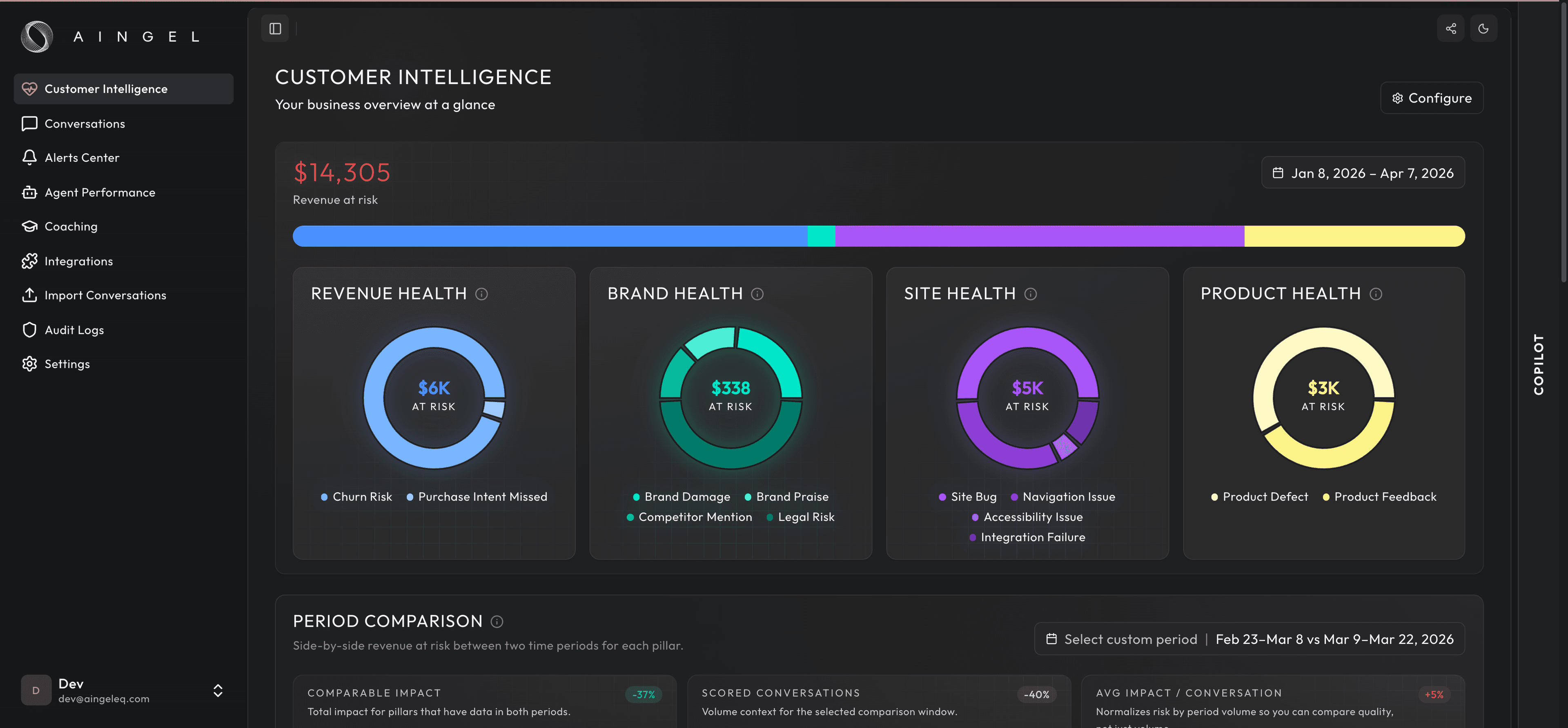The height and width of the screenshot is (728, 1568).
Task: Open Import Conversations page
Action: (x=124, y=295)
